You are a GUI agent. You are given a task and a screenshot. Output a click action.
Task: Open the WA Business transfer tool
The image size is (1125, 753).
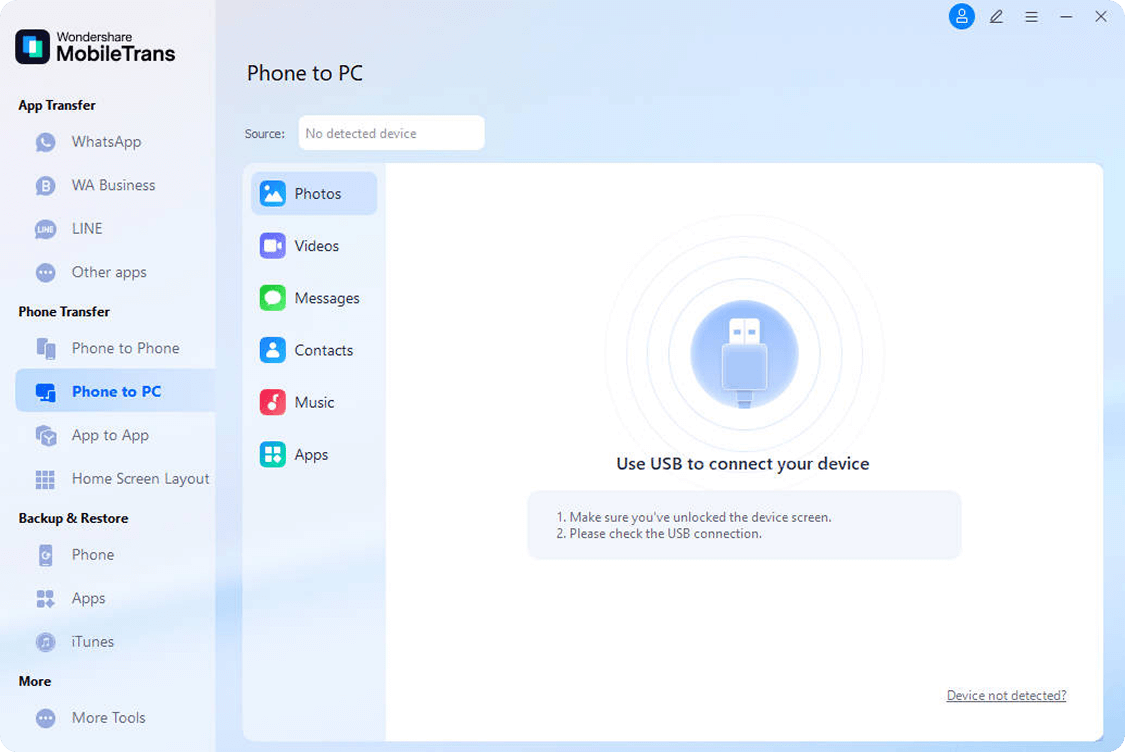(113, 185)
